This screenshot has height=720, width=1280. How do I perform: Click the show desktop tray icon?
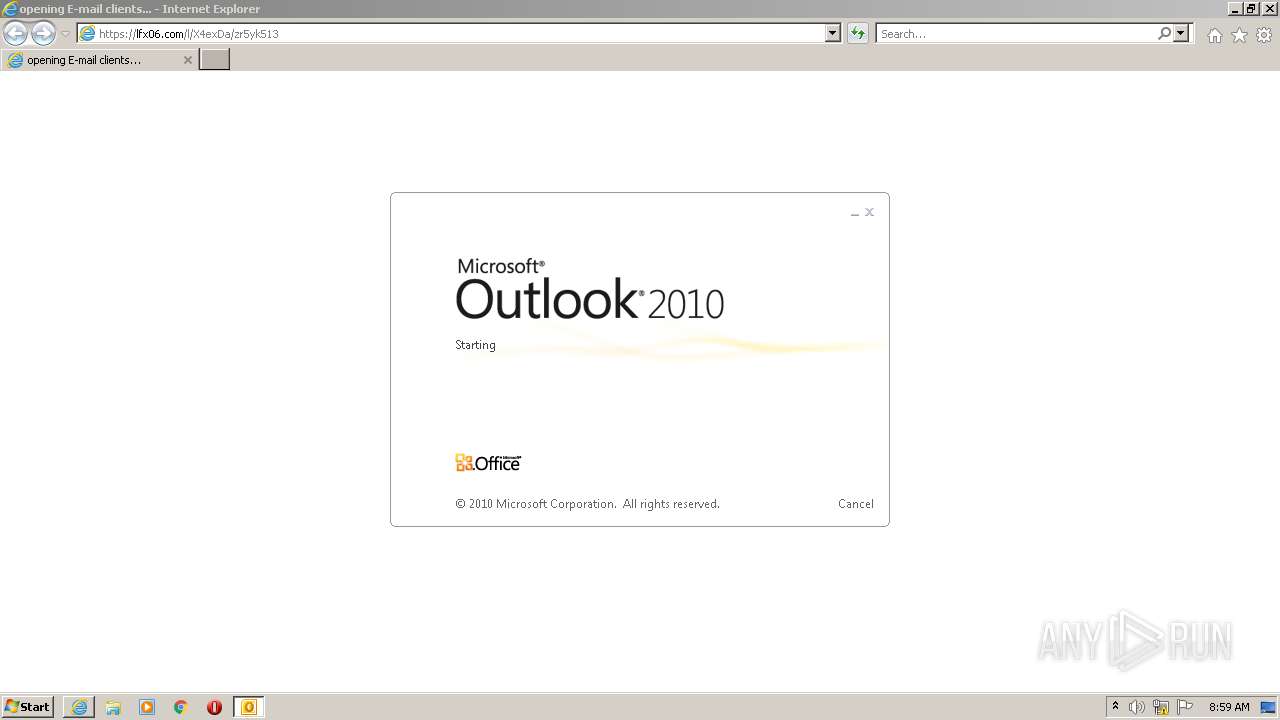click(x=1269, y=707)
